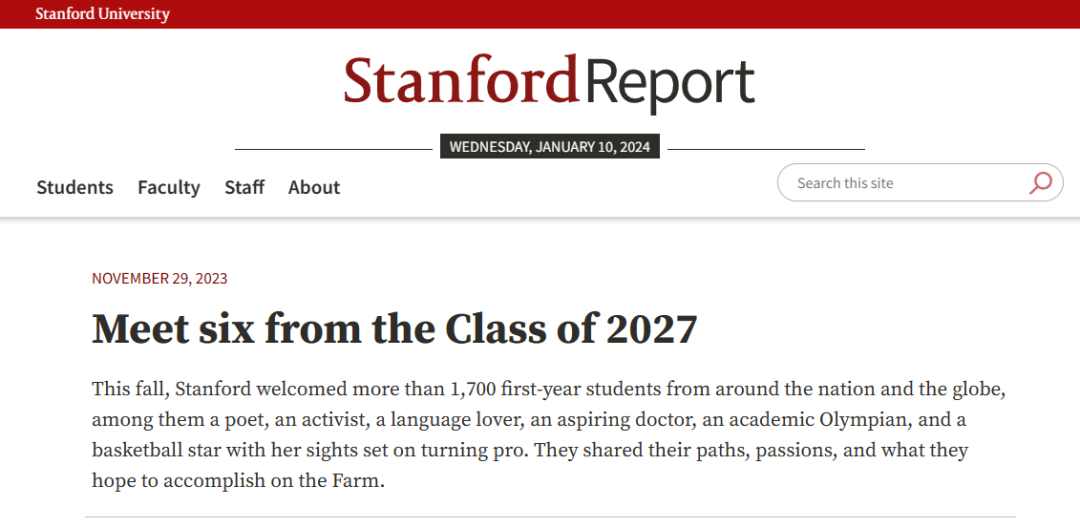The height and width of the screenshot is (528, 1080).
Task: Open the Students menu item
Action: click(75, 187)
